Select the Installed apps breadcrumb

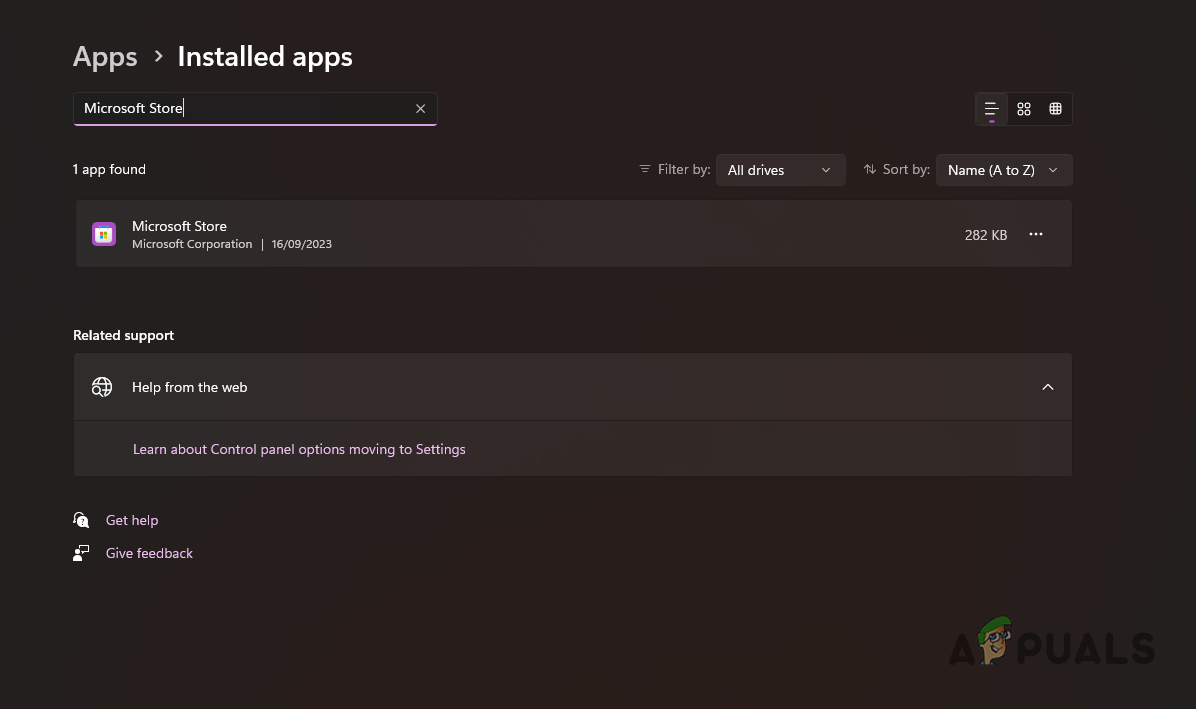click(x=264, y=56)
